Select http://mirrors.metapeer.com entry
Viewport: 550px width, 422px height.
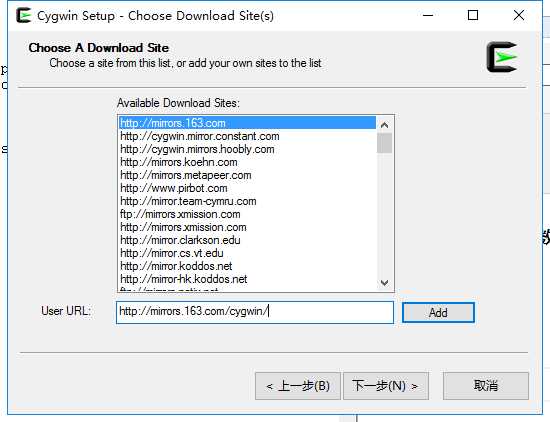point(247,175)
